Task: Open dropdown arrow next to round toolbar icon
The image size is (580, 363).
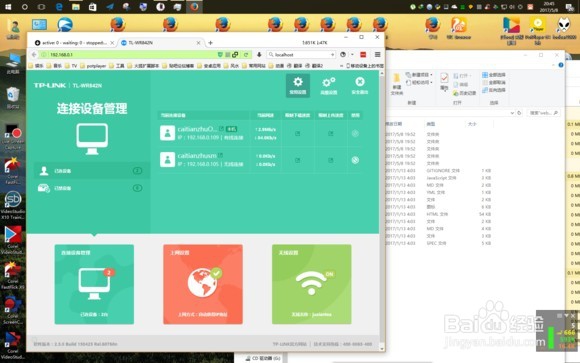Action: (352, 54)
